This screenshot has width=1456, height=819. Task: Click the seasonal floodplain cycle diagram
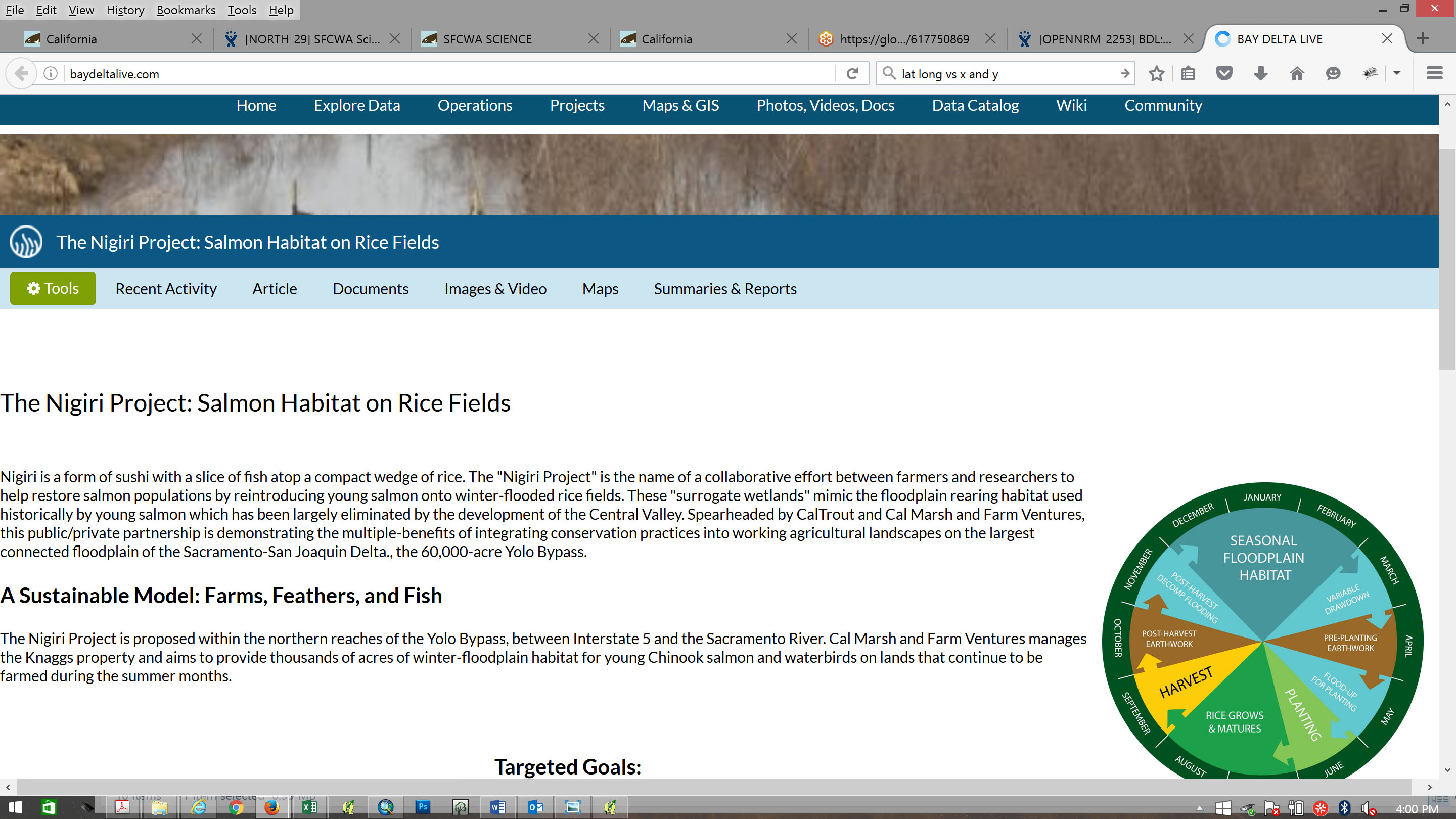click(x=1263, y=630)
